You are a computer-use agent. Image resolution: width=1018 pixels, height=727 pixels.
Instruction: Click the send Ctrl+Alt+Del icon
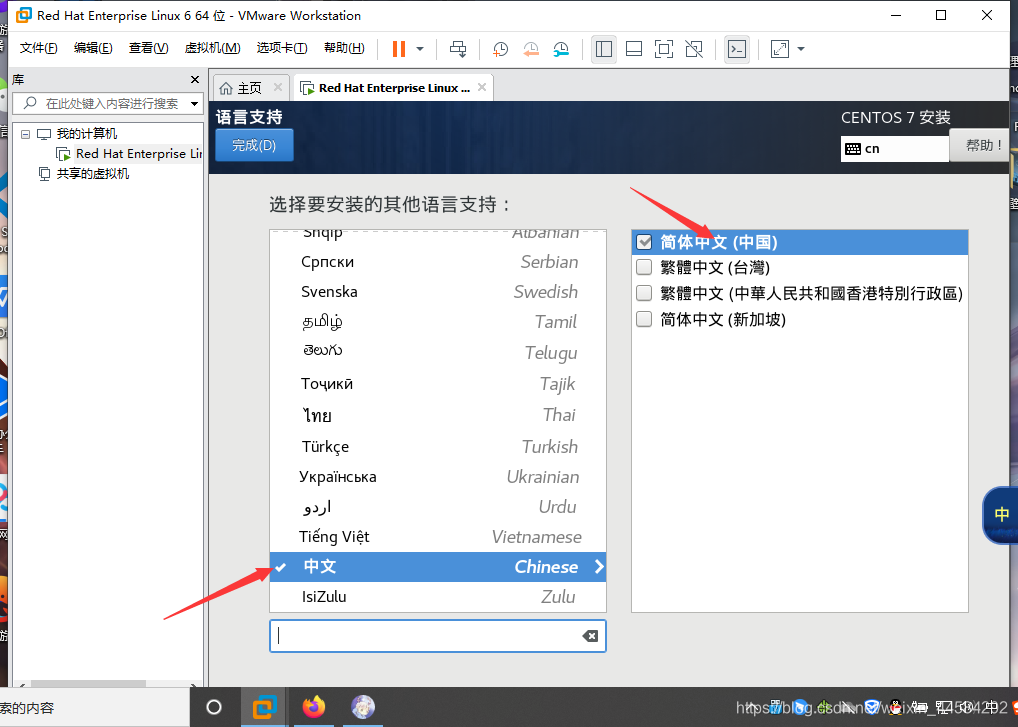coord(458,49)
